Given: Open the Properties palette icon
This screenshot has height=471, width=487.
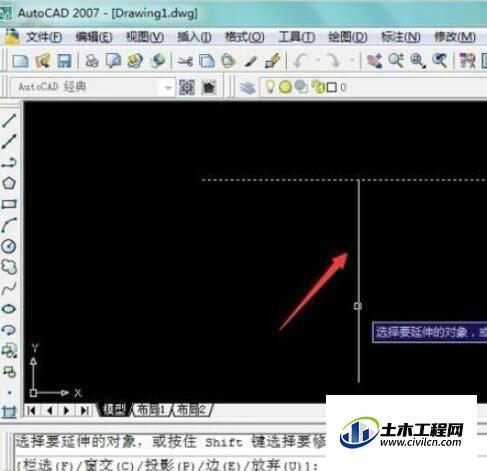Looking at the screenshot, I should point(467,61).
